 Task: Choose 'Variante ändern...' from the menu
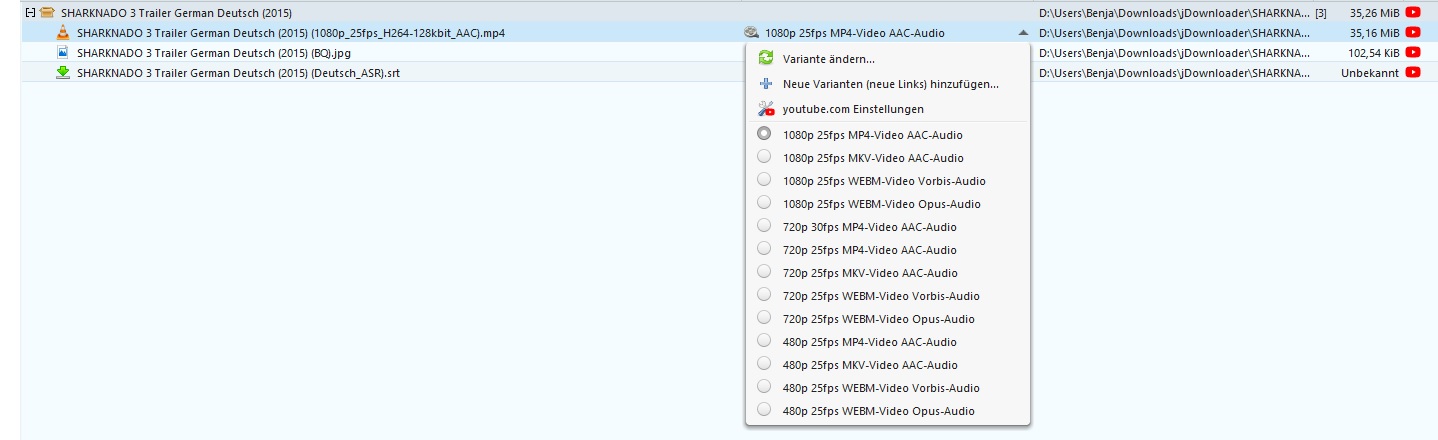[x=829, y=60]
